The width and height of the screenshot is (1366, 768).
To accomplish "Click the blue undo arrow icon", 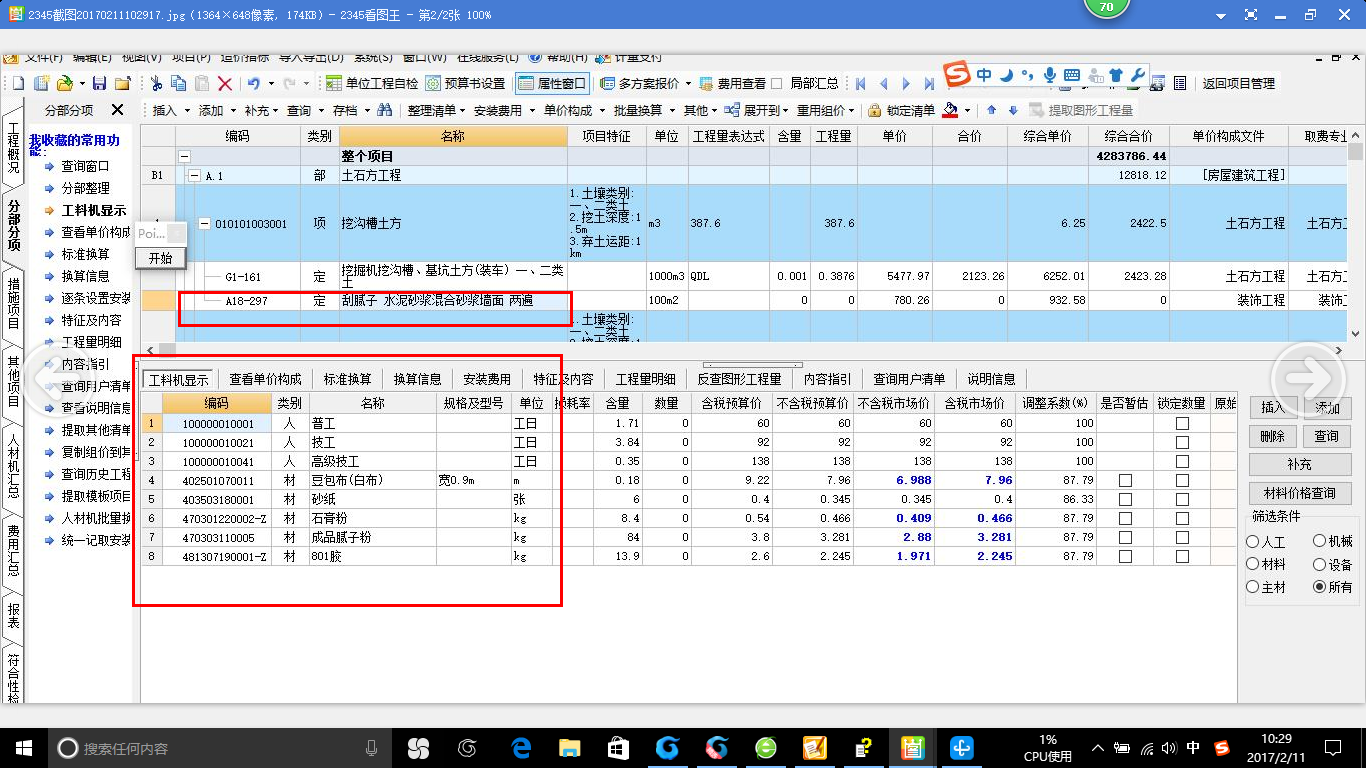I will click(x=254, y=84).
